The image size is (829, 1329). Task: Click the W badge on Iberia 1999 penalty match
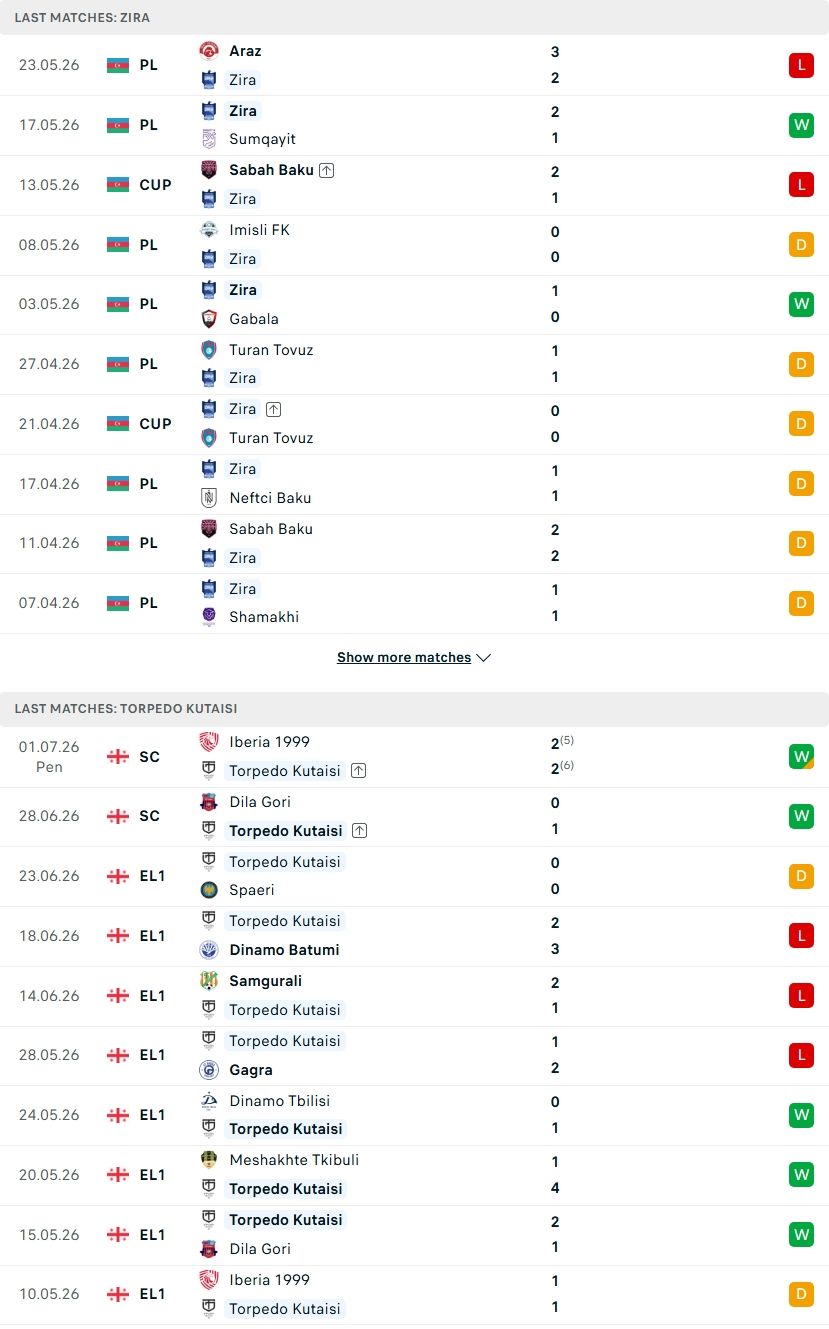(x=801, y=757)
